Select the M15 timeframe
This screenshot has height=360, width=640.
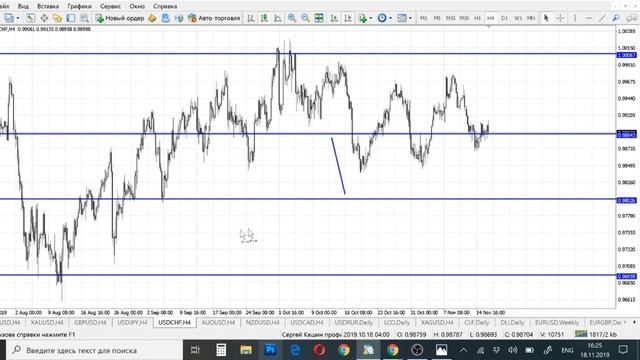450,18
